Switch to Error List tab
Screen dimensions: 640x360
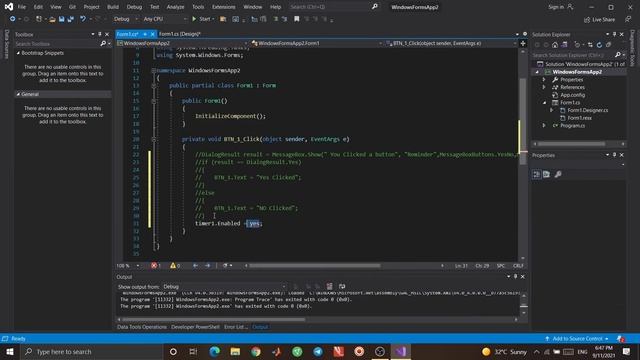(x=236, y=327)
